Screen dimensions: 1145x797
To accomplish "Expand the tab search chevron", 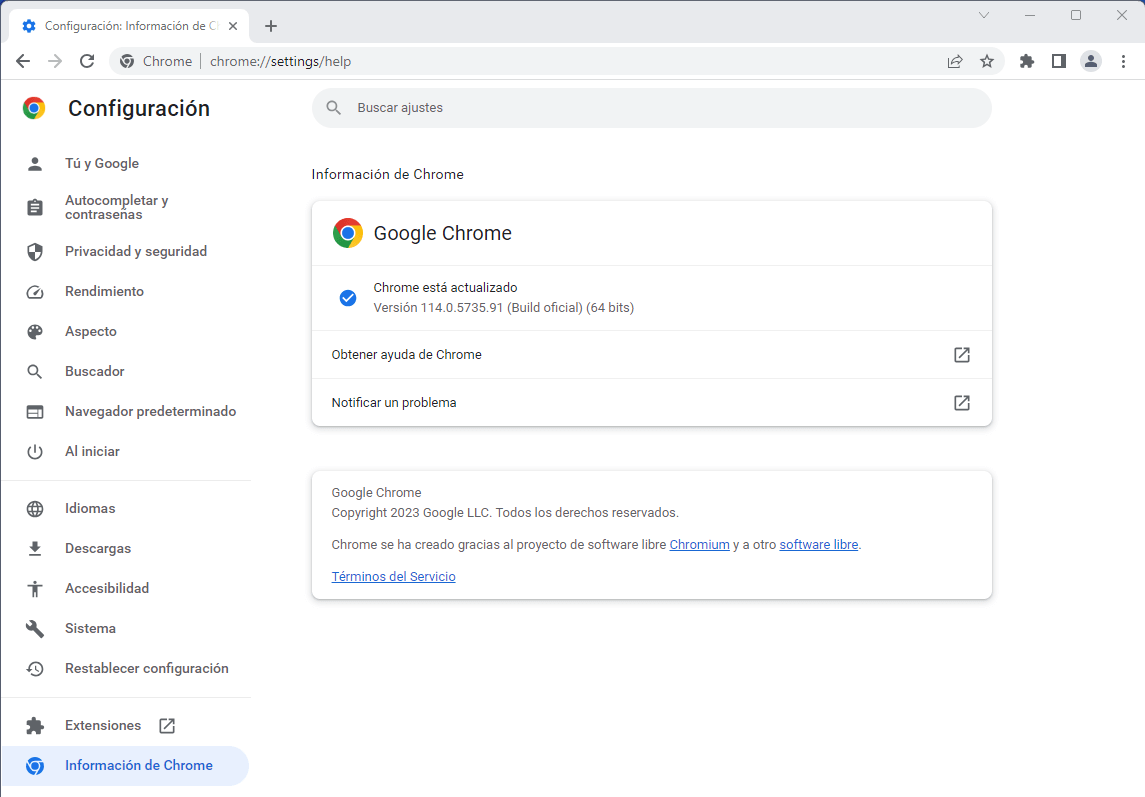I will (x=984, y=15).
